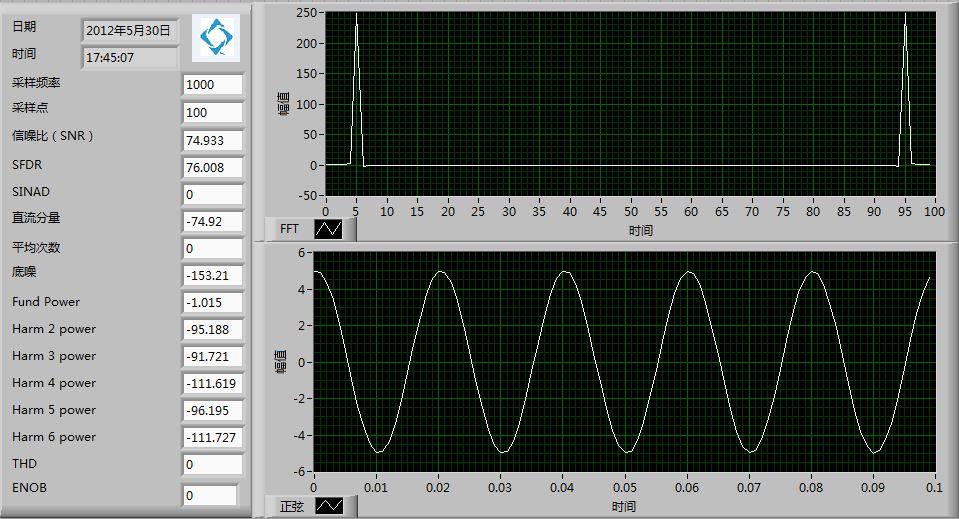Click FFT x-axis tick 50
This screenshot has width=959, height=519.
(x=631, y=212)
